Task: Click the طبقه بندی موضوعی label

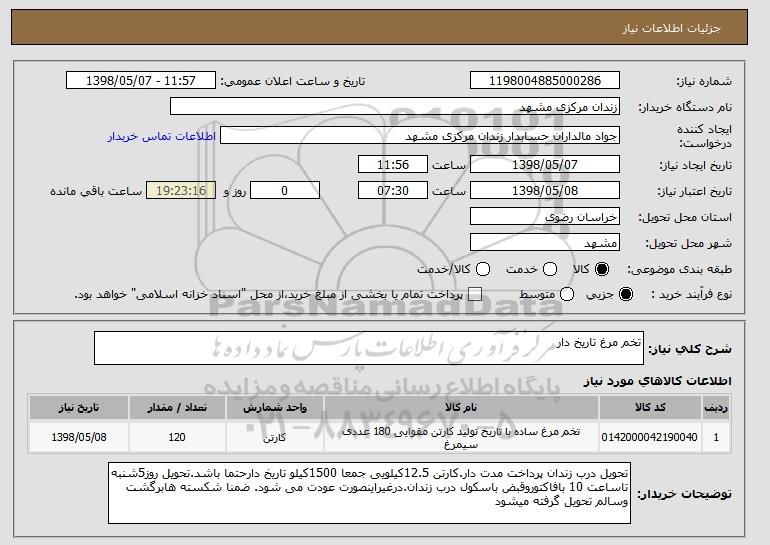Action: (680, 269)
